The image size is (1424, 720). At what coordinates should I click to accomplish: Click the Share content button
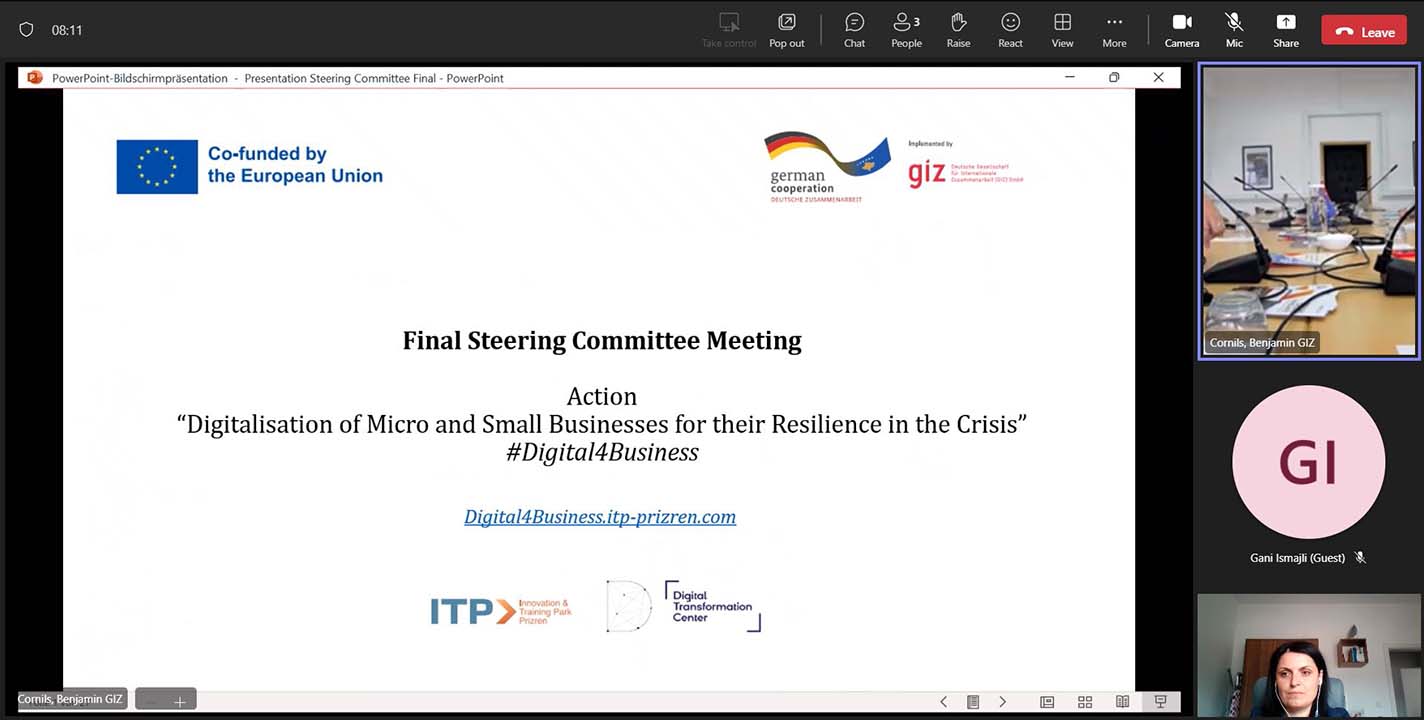[x=1286, y=30]
